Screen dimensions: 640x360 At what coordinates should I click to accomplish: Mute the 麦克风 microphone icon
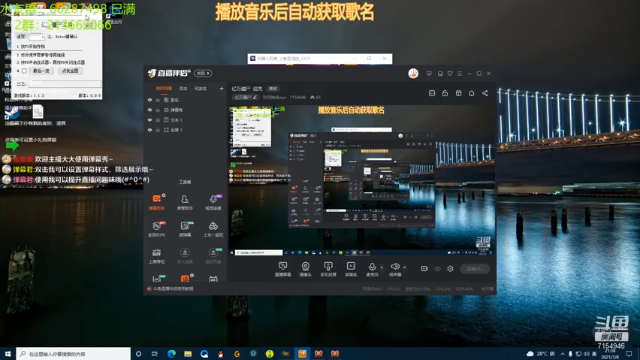click(x=372, y=267)
